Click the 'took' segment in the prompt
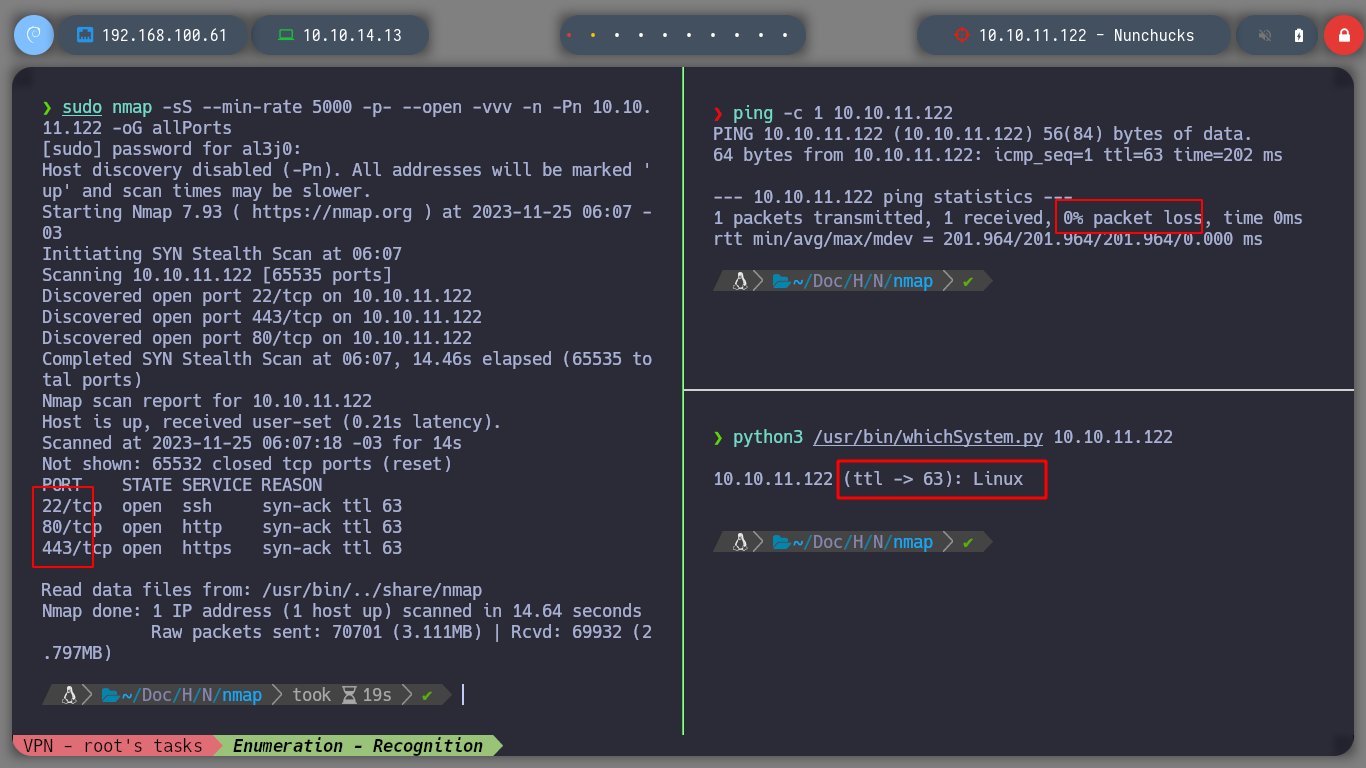This screenshot has width=1366, height=768. [x=312, y=695]
